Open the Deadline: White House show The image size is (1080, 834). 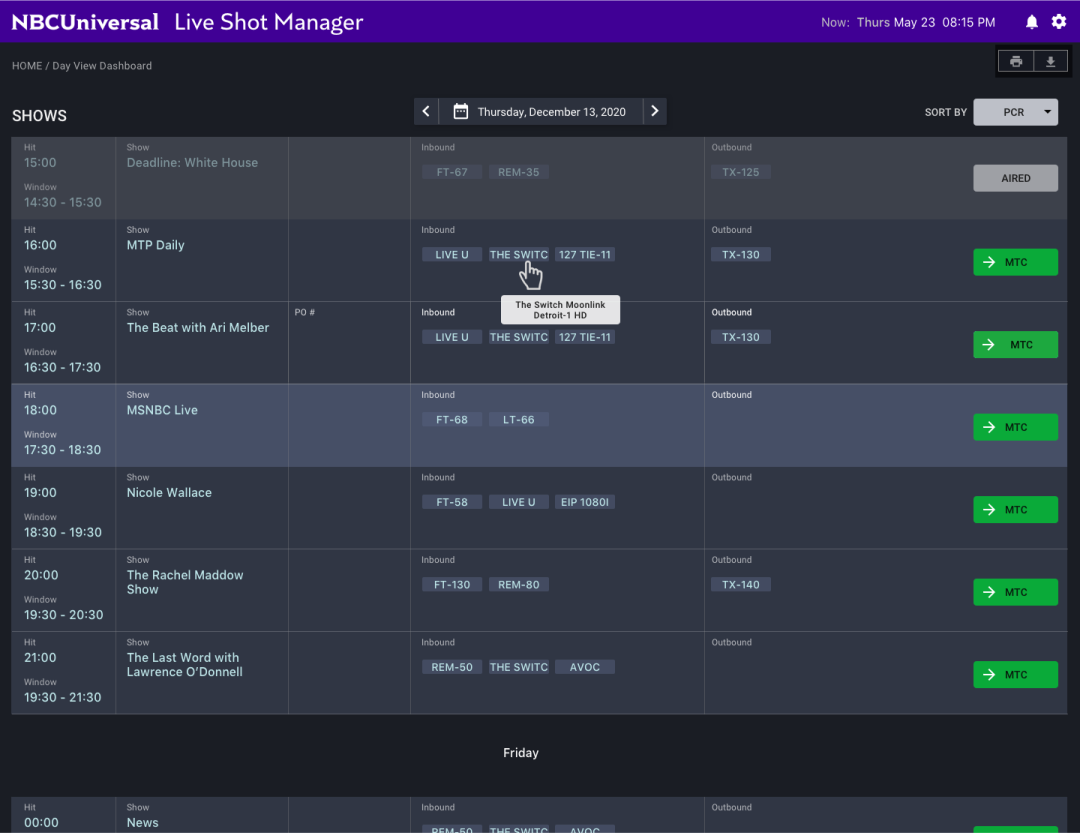click(192, 163)
